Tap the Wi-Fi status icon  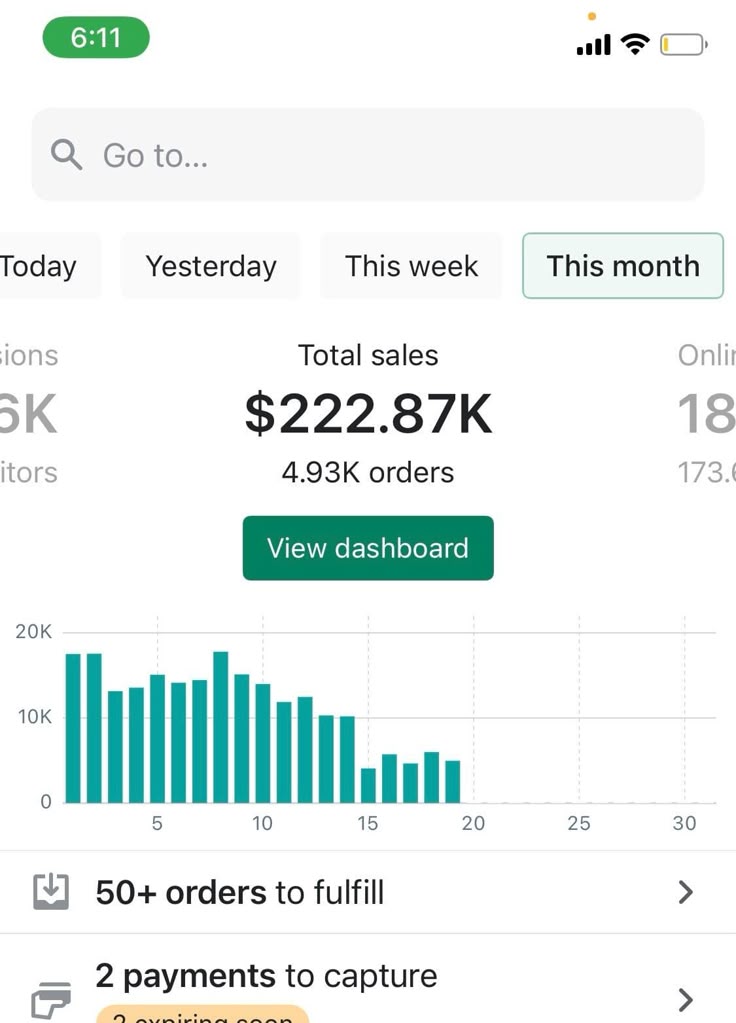point(635,44)
